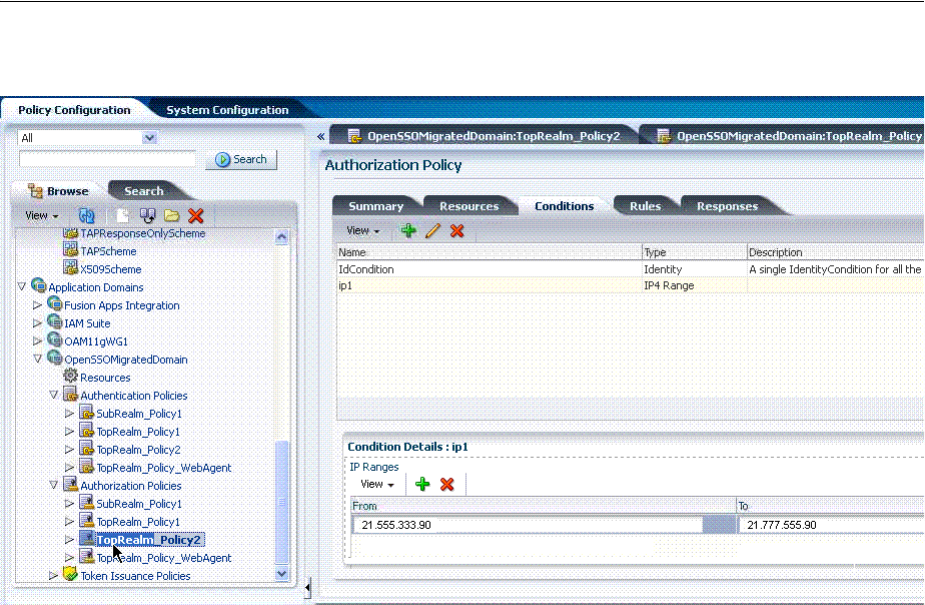Click the duplicate icon in Browse toolbar

click(x=147, y=216)
